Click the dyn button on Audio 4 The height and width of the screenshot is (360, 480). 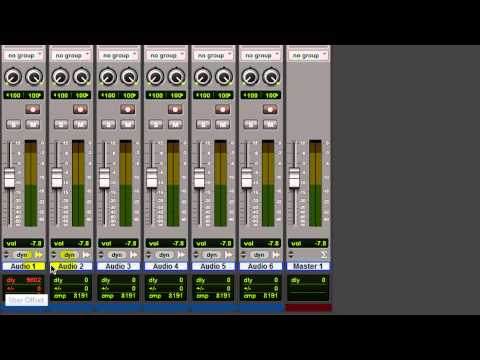[164, 255]
